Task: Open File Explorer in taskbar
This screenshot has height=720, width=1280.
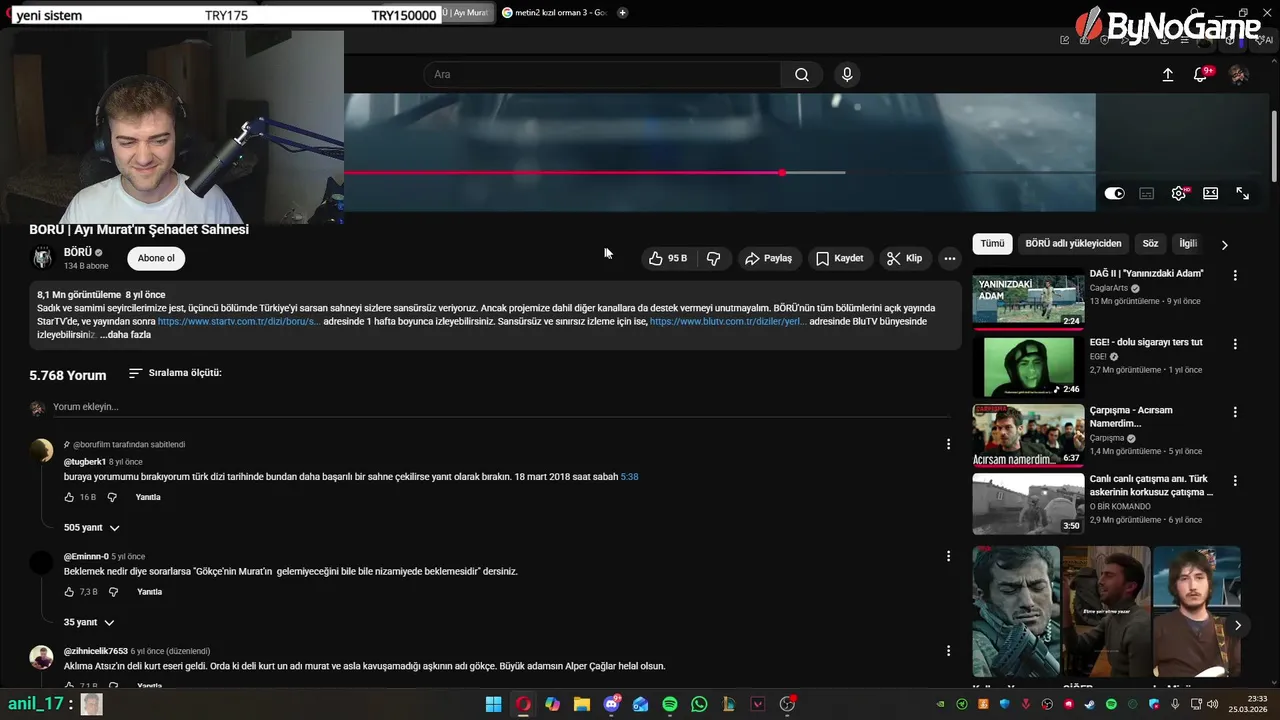Action: click(582, 705)
